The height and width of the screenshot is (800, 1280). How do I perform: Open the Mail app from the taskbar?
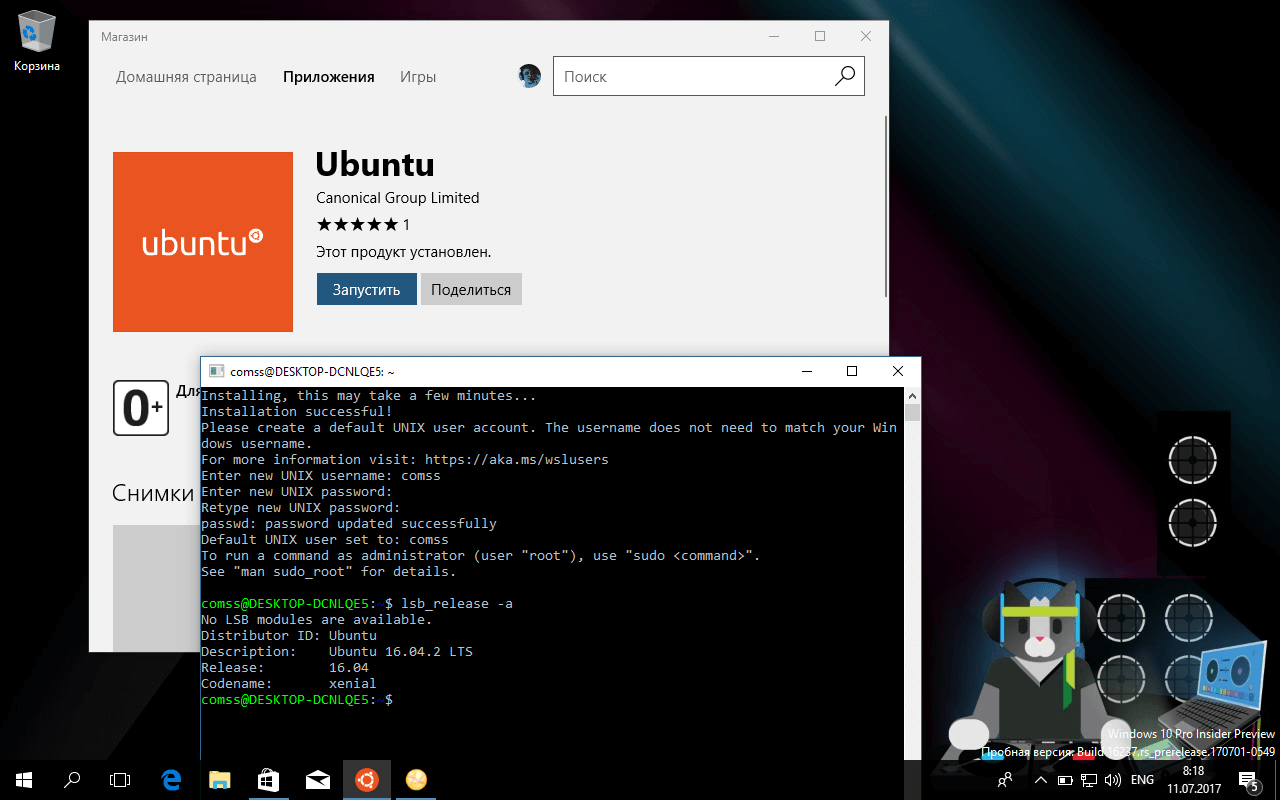click(x=317, y=779)
